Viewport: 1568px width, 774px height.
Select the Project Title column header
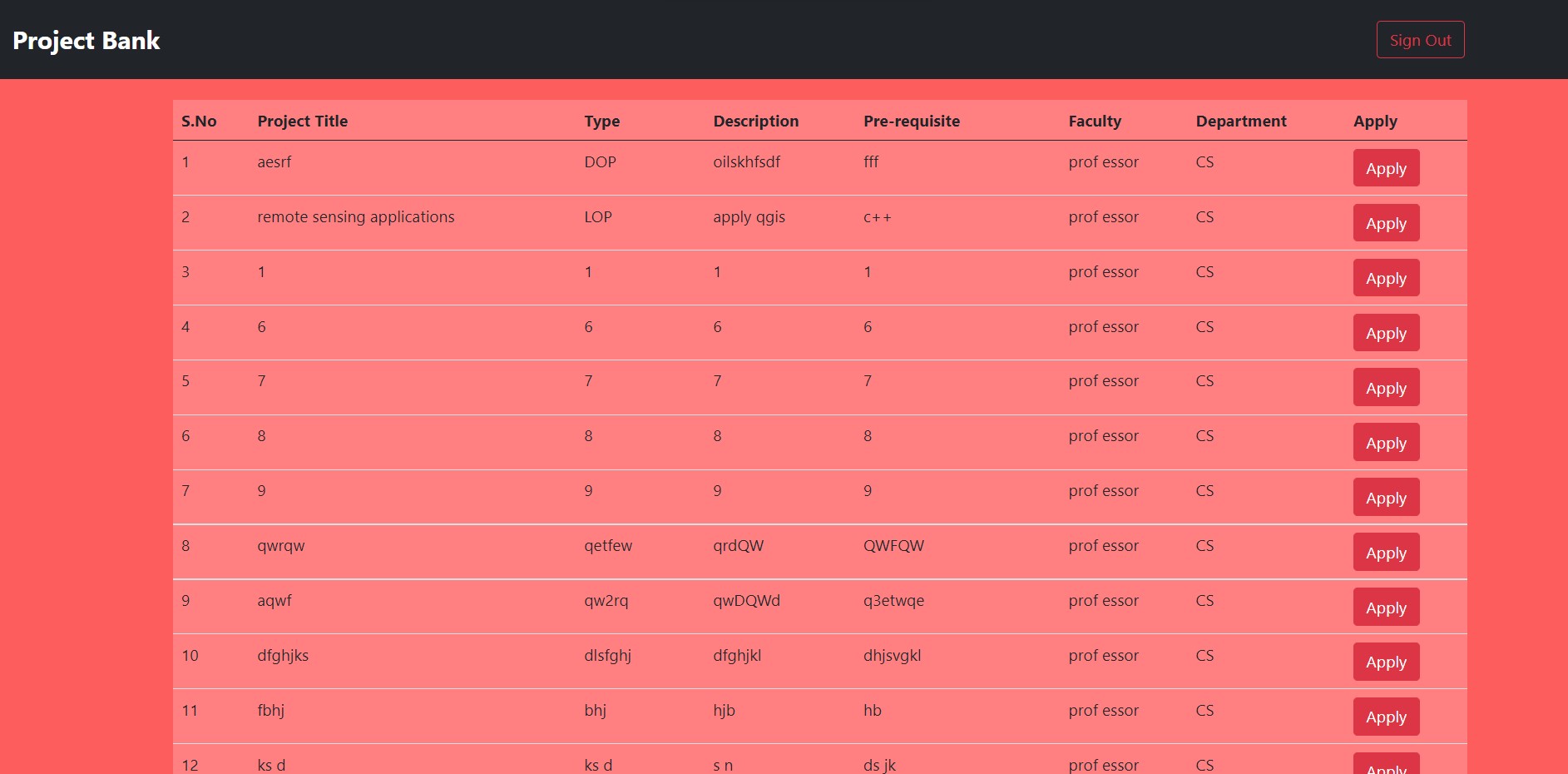[x=303, y=121]
